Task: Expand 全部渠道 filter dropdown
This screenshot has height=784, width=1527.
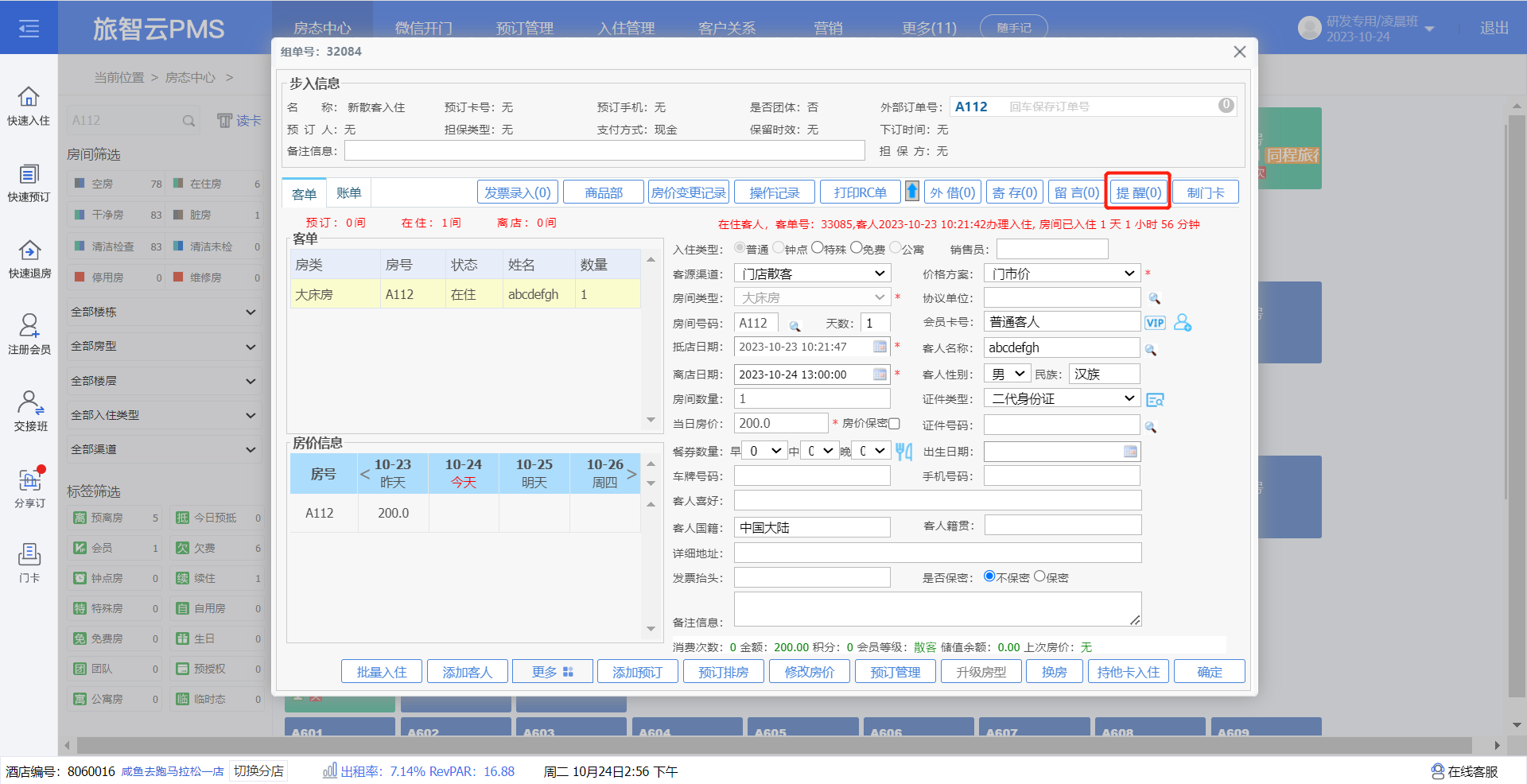Action: click(164, 449)
